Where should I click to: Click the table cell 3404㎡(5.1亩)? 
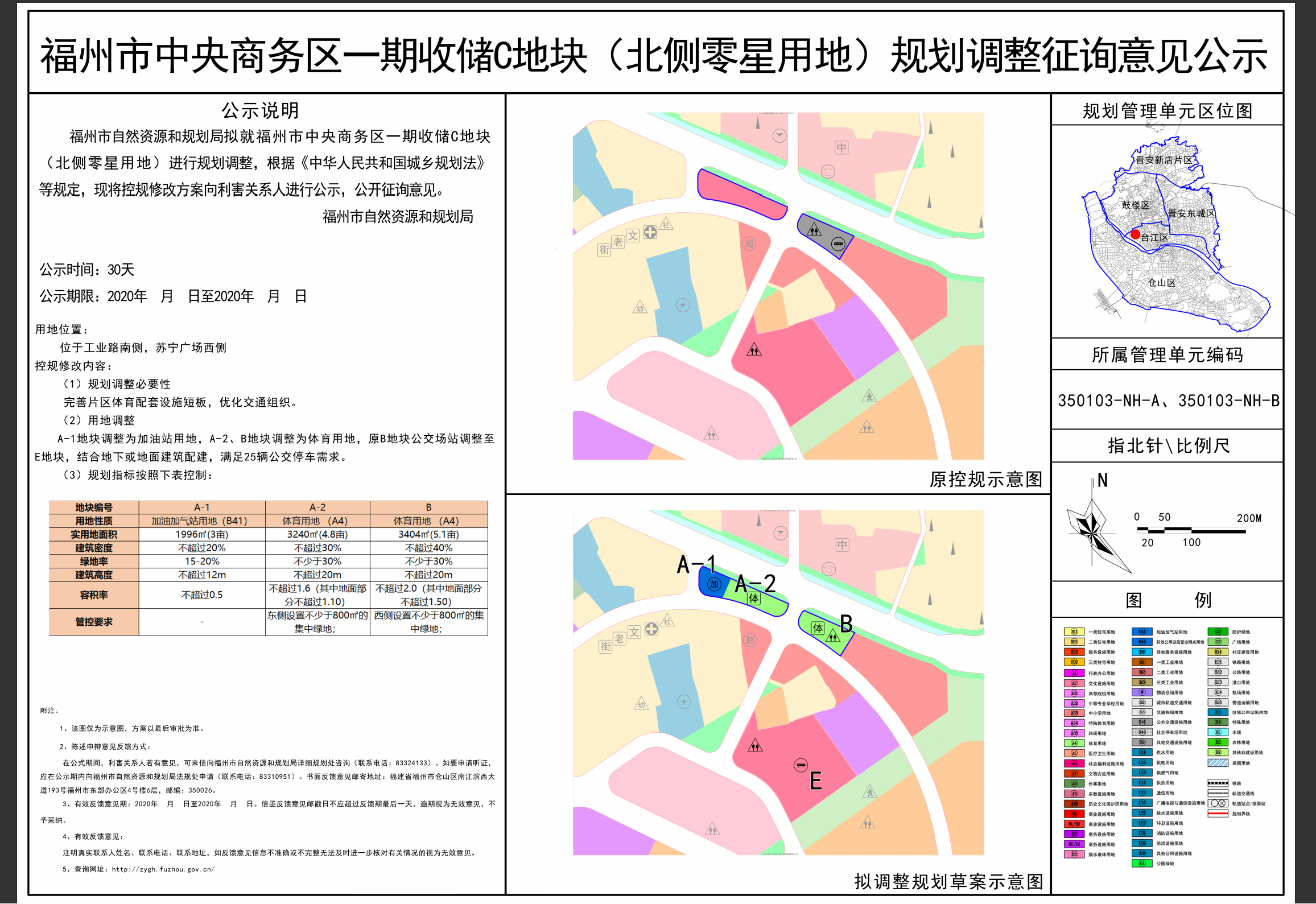[x=428, y=535]
